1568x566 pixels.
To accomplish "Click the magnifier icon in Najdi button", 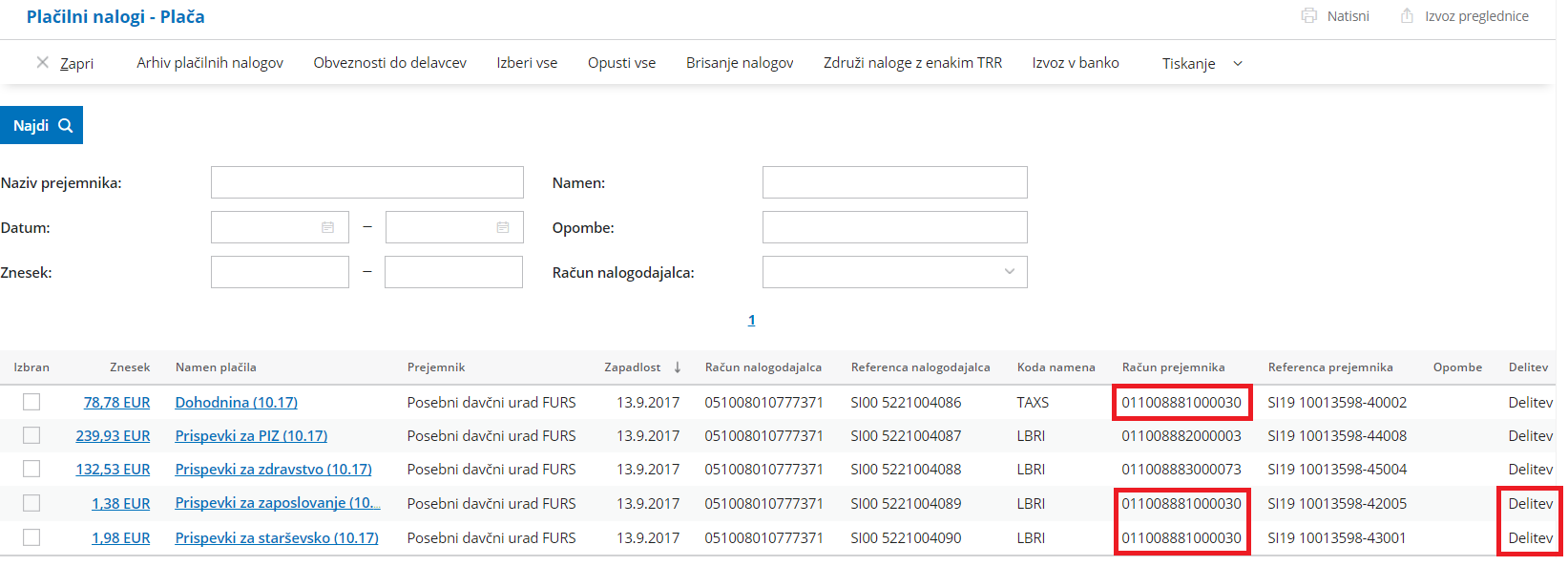I will (66, 125).
